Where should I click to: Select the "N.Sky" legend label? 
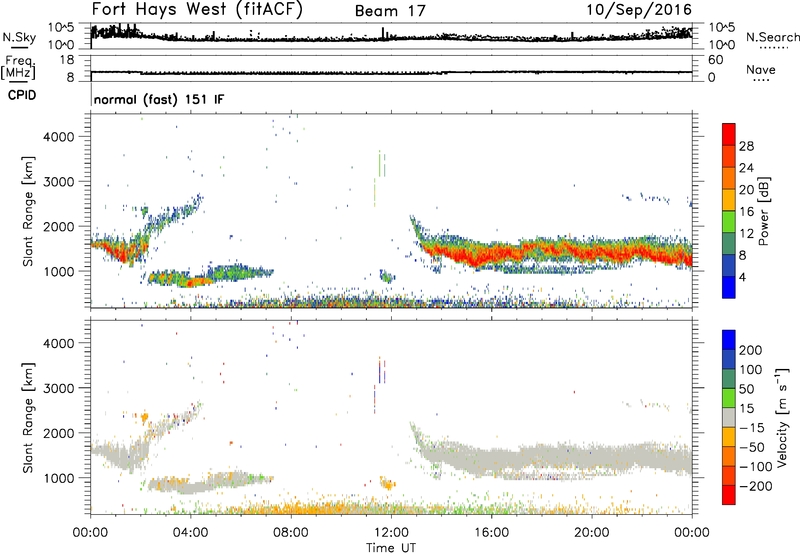19,37
